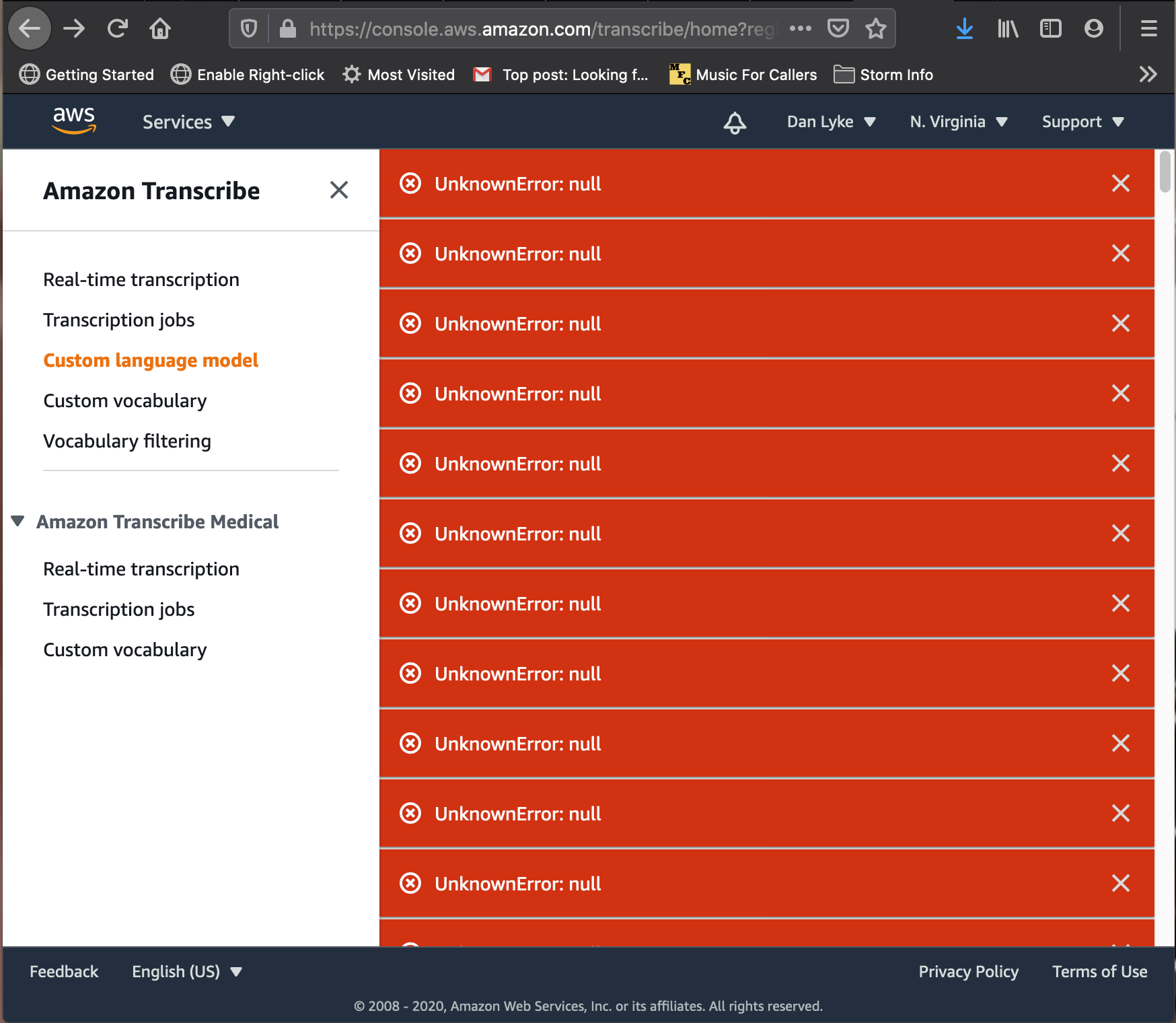Click the AWS logo home icon
This screenshot has width=1176, height=1023.
tap(74, 120)
